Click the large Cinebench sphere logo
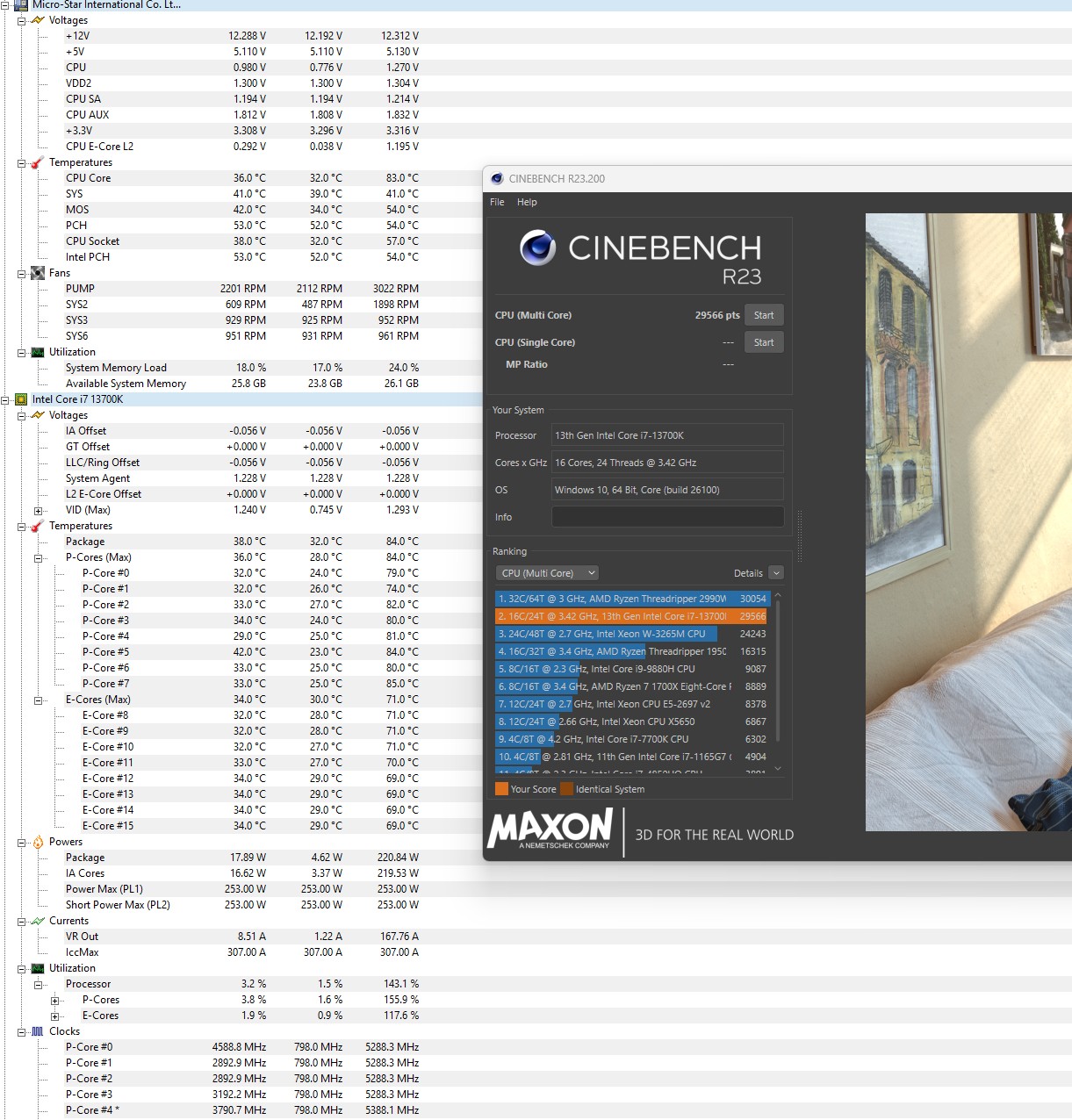Screen dimensions: 1072x1120 [x=538, y=248]
